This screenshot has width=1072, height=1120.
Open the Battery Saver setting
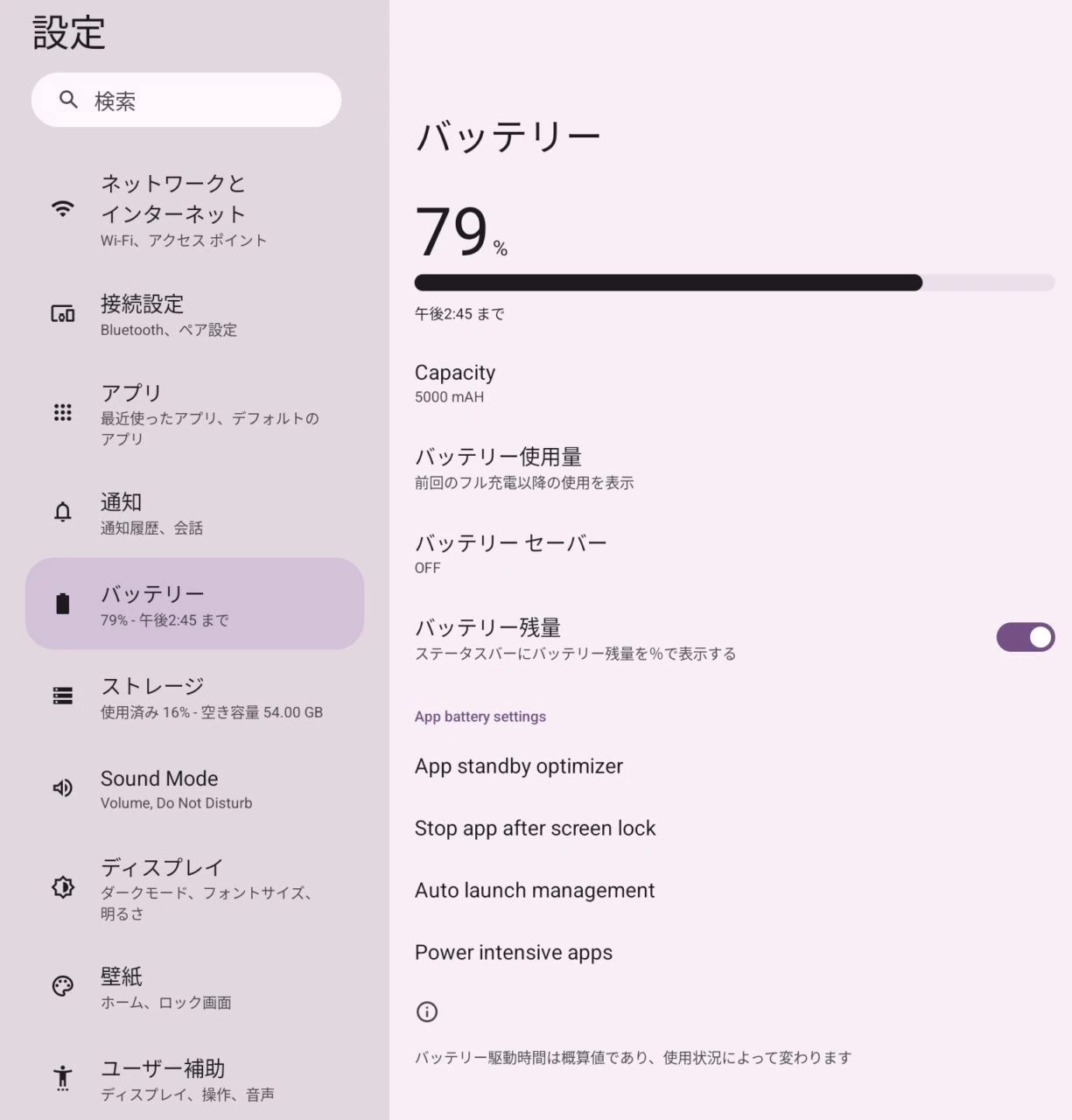511,553
